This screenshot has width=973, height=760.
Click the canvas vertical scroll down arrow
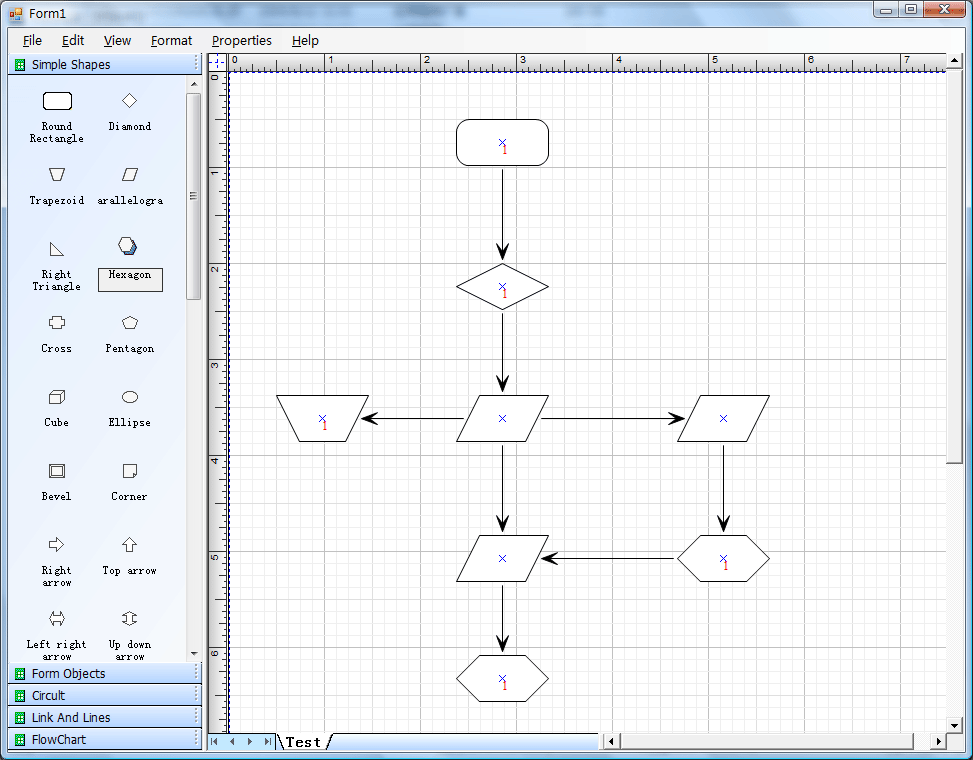(x=954, y=725)
